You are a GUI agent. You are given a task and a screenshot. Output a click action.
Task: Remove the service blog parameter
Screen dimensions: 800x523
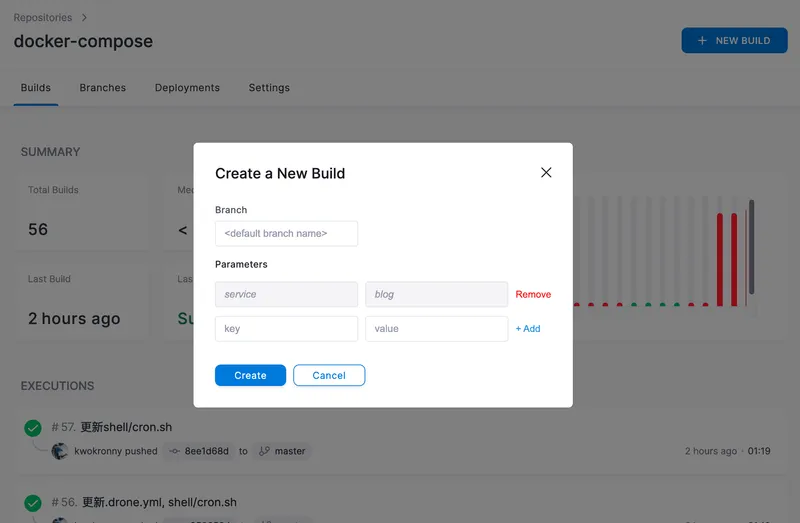pyautogui.click(x=533, y=295)
